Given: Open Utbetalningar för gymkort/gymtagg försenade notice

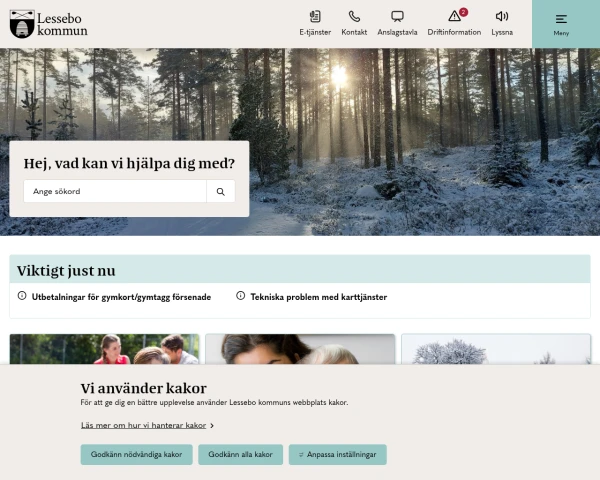Looking at the screenshot, I should (121, 297).
